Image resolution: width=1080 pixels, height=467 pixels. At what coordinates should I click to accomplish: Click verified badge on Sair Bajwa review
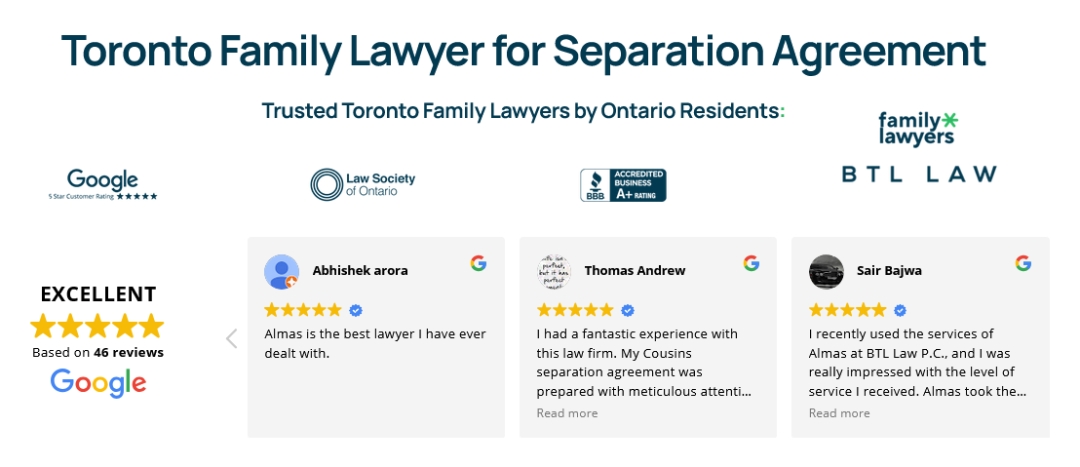coord(900,310)
